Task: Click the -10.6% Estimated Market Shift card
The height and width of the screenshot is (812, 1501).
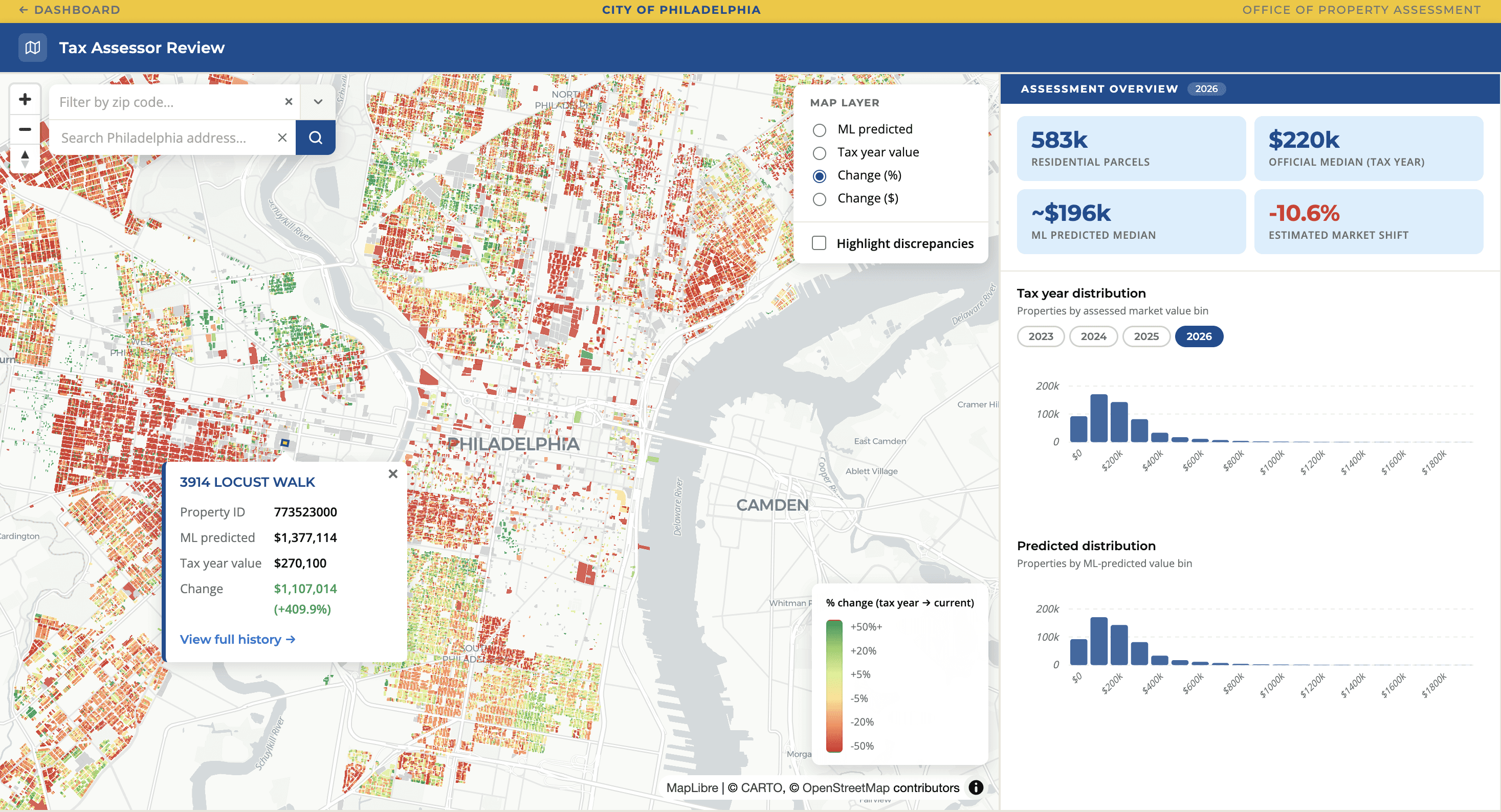Action: click(x=1368, y=221)
